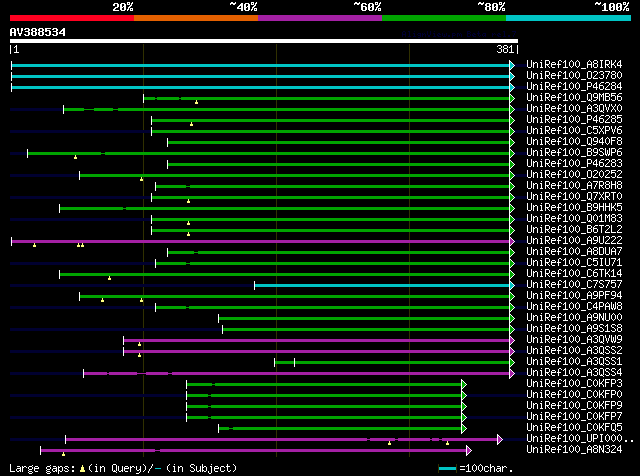Click the green ~80% legend segment
Viewport: 640px width, 476px height.
click(444, 18)
